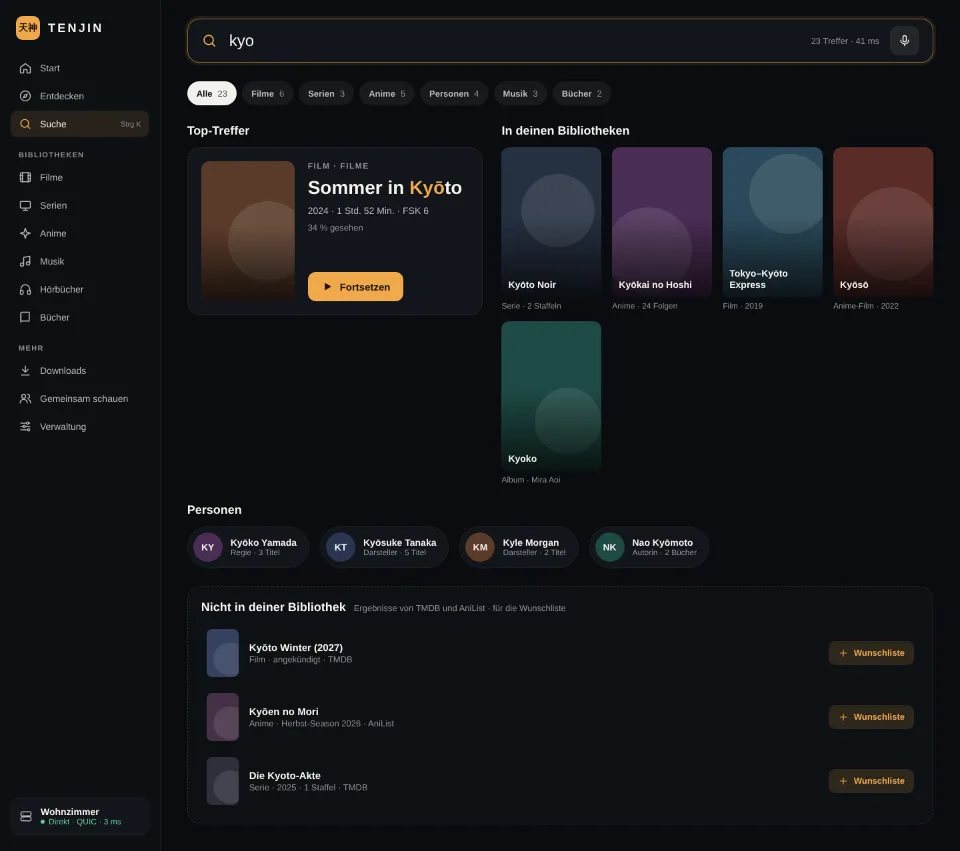
Task: Add Kyōto Winter (2027) to Wunschliste
Action: [871, 653]
